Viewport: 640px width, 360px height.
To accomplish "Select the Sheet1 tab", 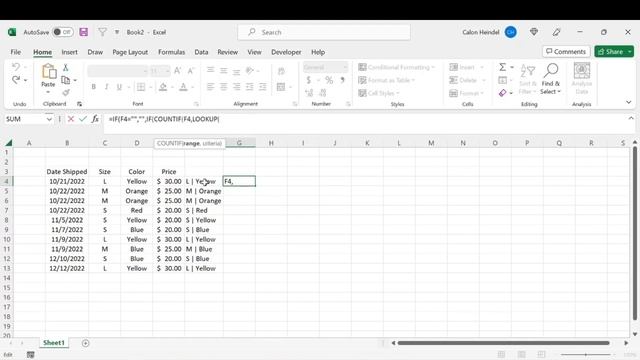I will 54,343.
